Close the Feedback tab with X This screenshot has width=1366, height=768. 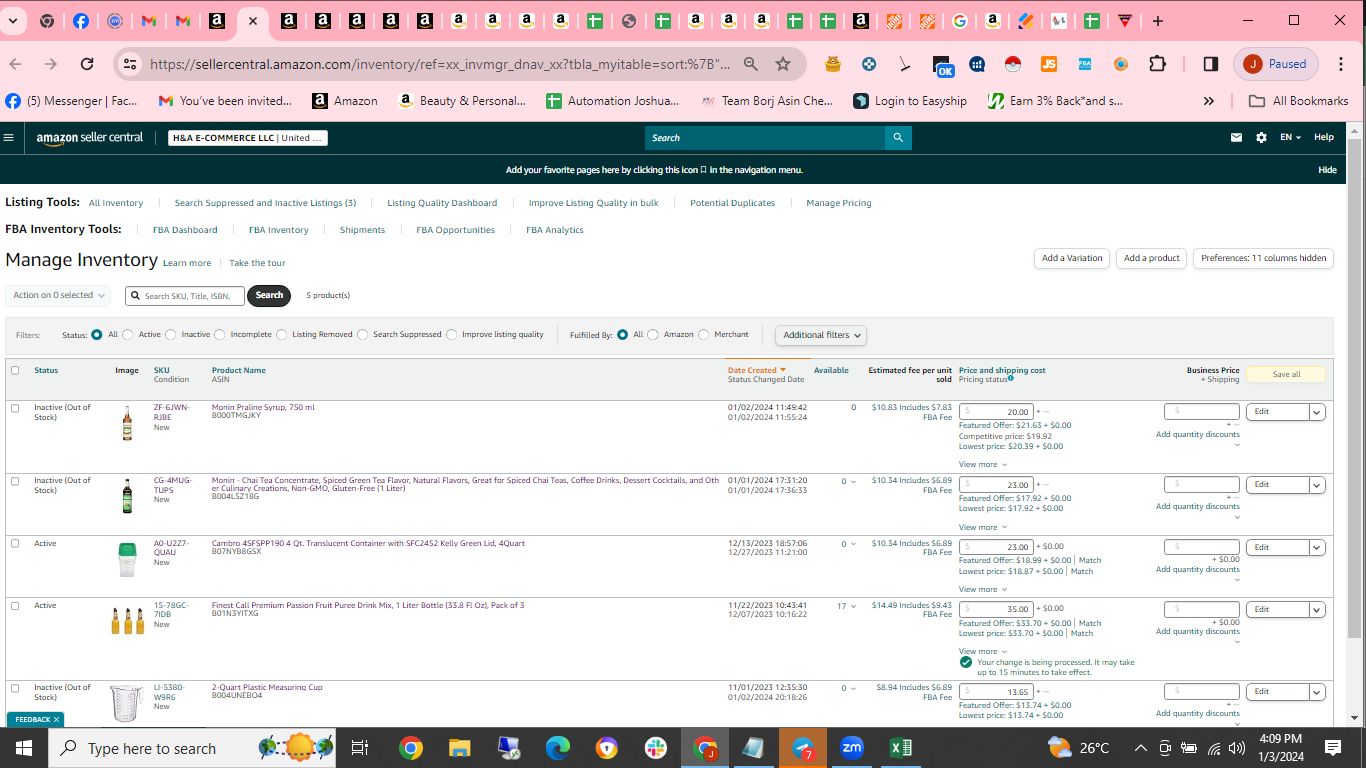click(x=57, y=719)
